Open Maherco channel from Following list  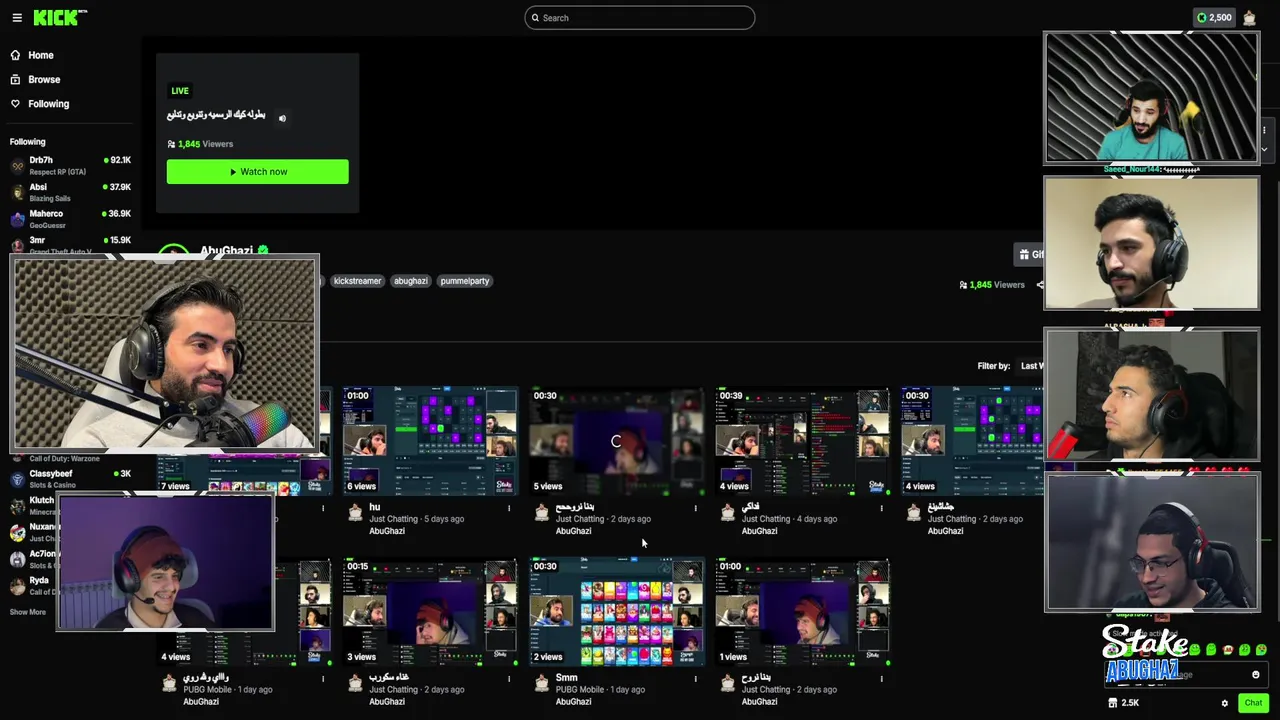pyautogui.click(x=70, y=219)
